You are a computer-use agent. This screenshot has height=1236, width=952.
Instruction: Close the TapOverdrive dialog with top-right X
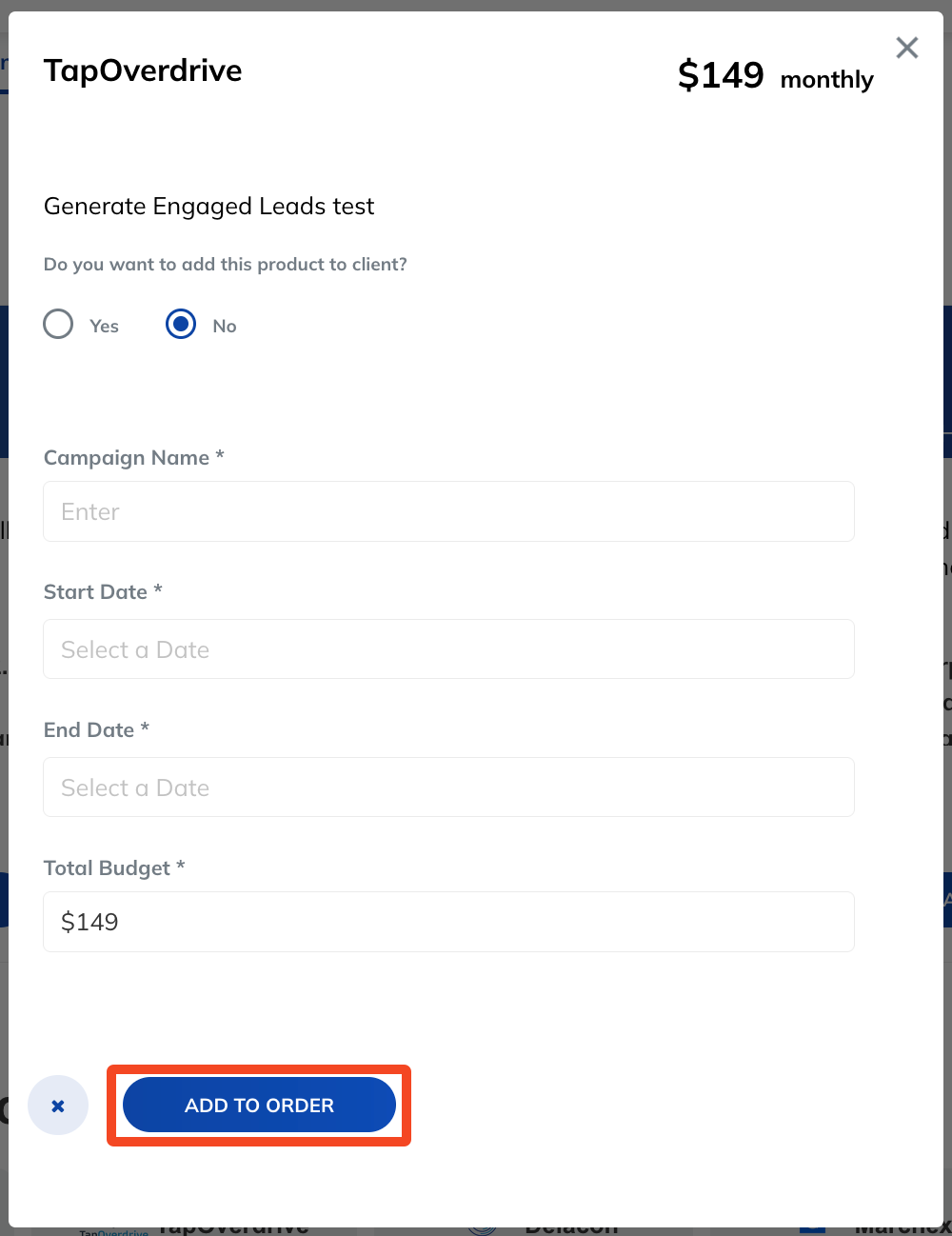click(907, 48)
